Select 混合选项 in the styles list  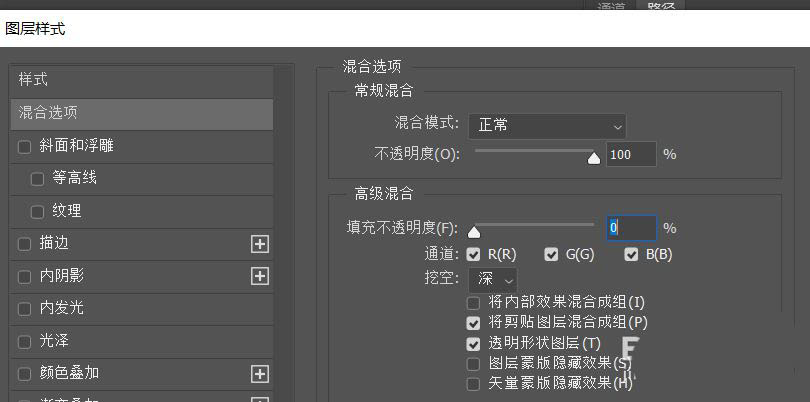coord(142,114)
